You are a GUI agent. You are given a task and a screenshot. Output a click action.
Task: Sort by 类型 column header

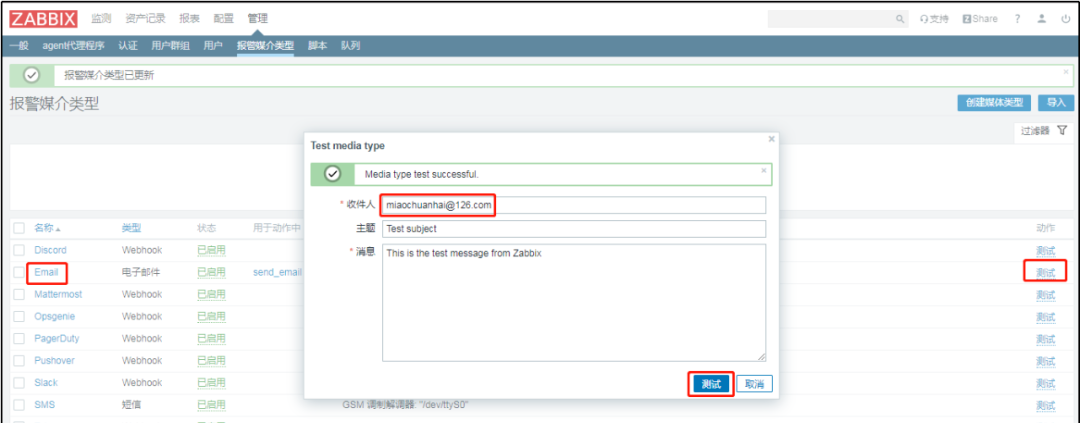point(132,228)
